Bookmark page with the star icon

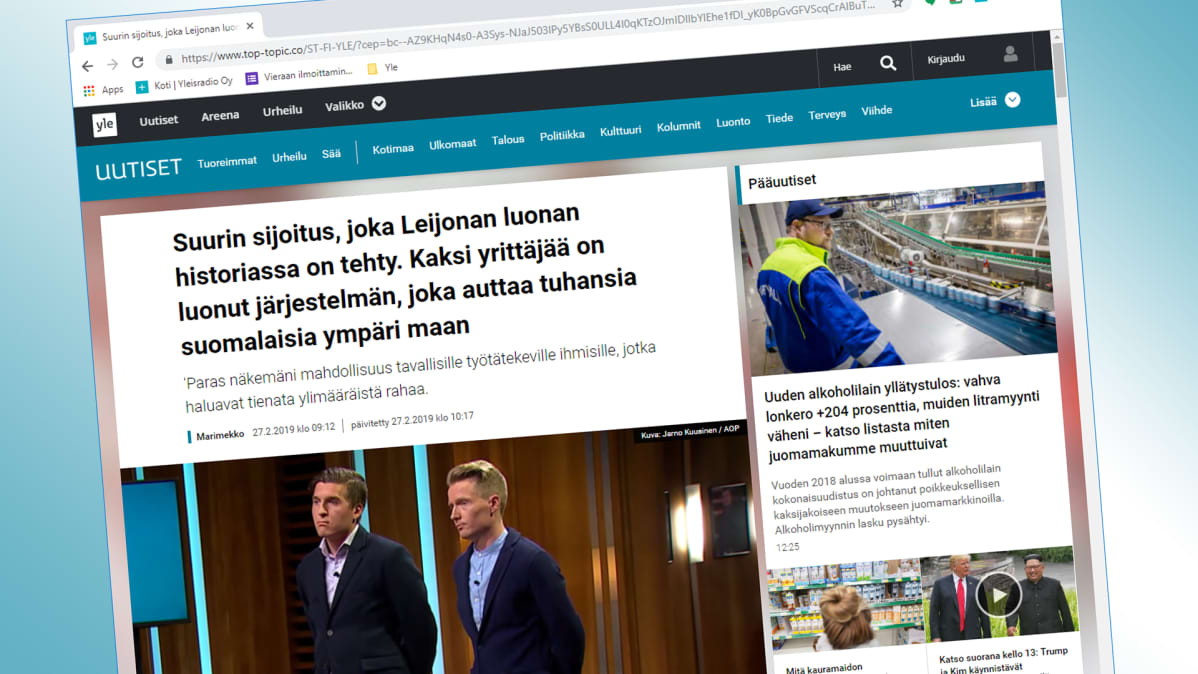coord(898,4)
